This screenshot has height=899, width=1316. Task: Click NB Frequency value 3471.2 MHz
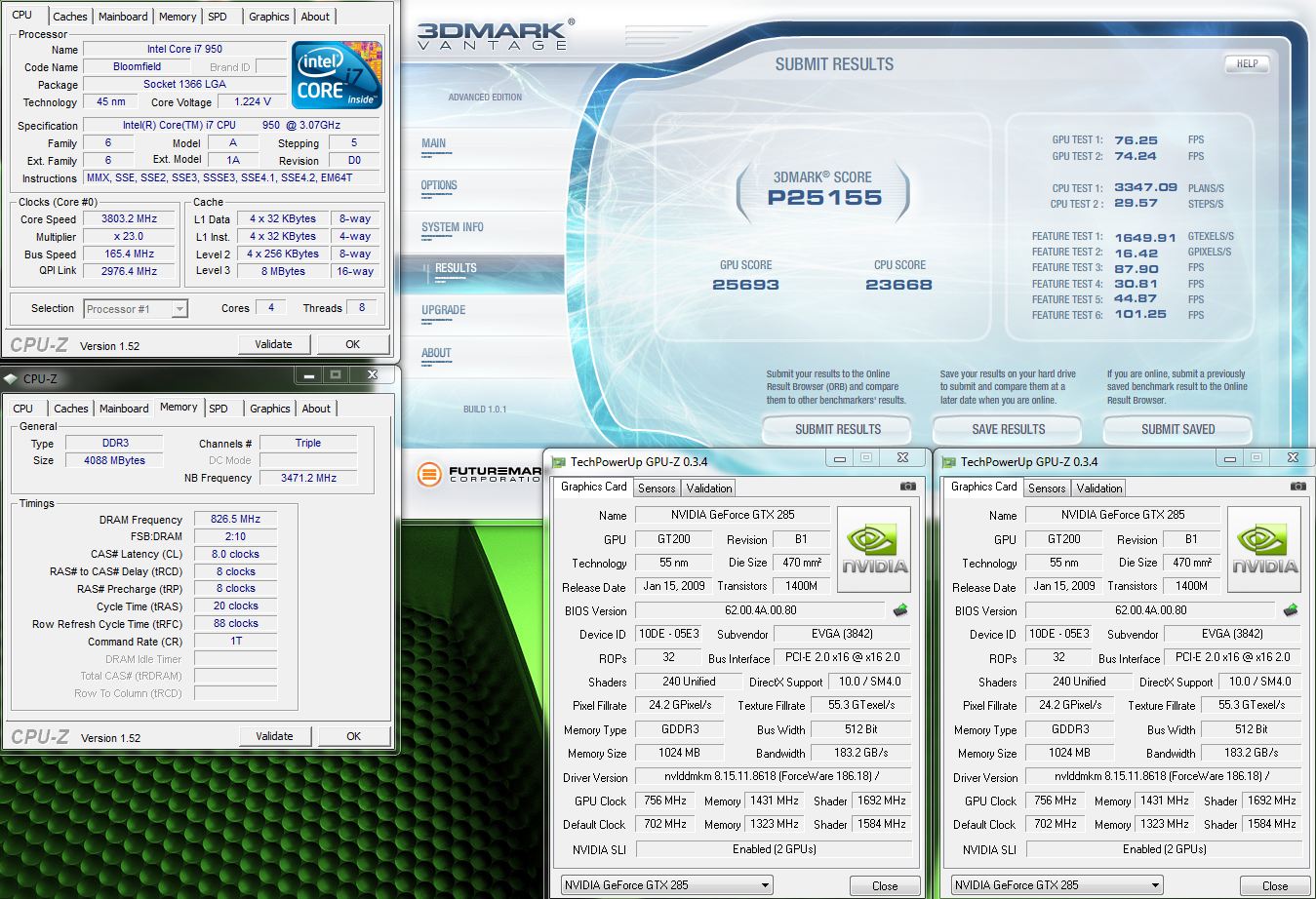308,478
